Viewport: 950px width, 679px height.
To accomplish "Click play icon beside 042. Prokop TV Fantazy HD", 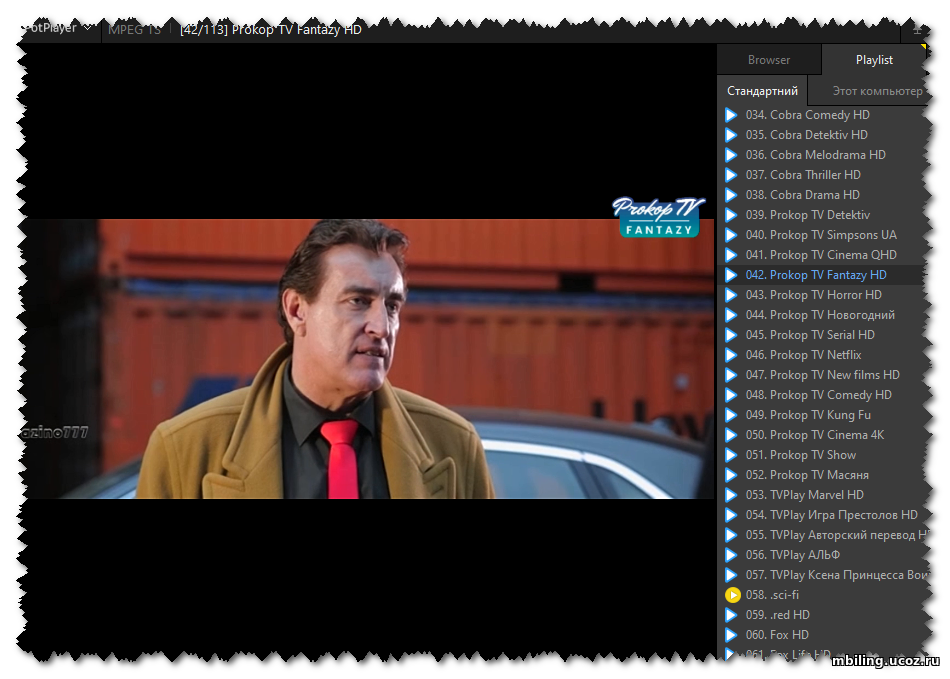I will coord(731,275).
